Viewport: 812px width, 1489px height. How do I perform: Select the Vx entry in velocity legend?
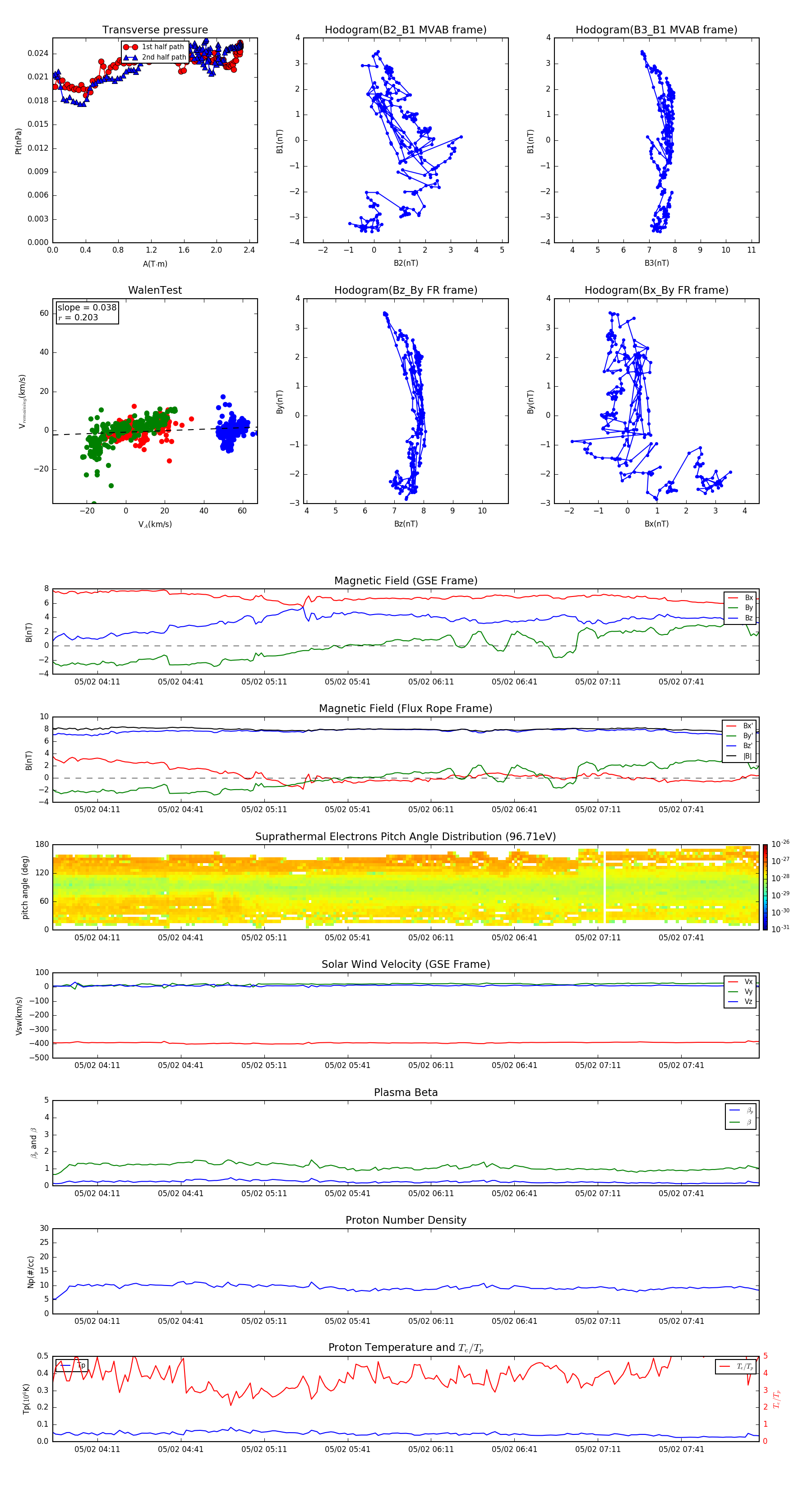(x=740, y=981)
